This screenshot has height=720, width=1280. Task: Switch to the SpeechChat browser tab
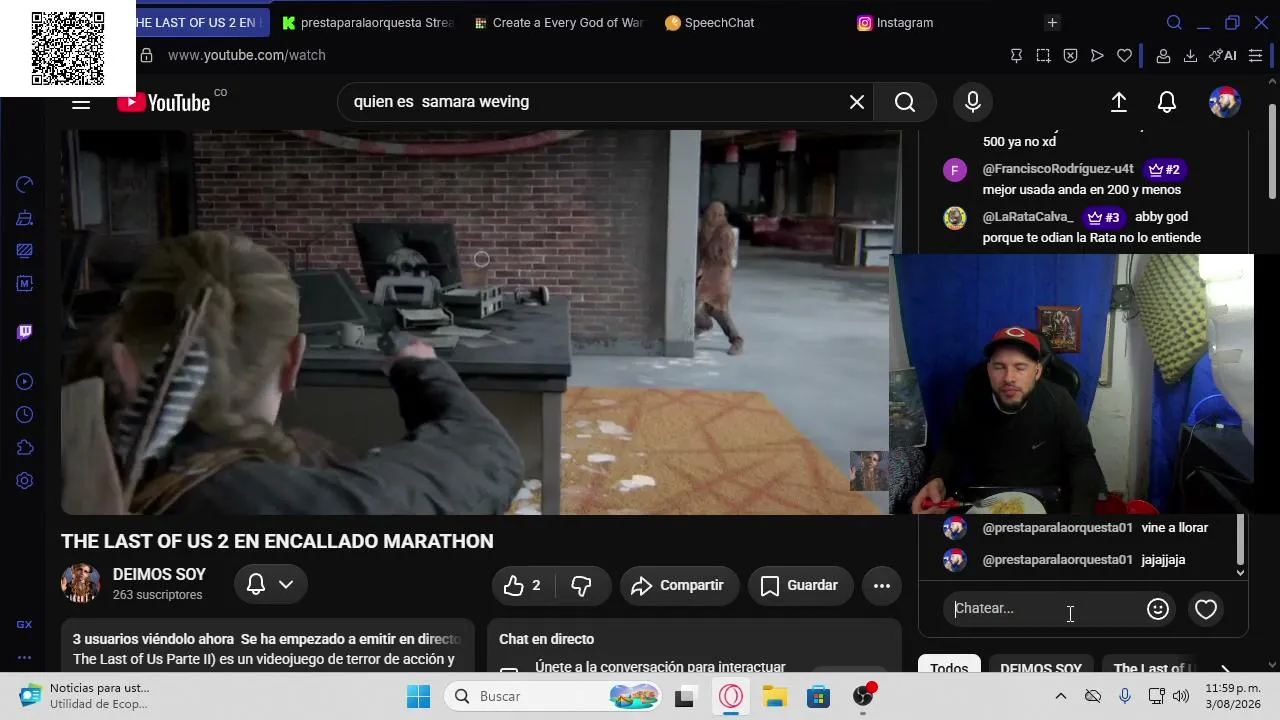tap(719, 23)
